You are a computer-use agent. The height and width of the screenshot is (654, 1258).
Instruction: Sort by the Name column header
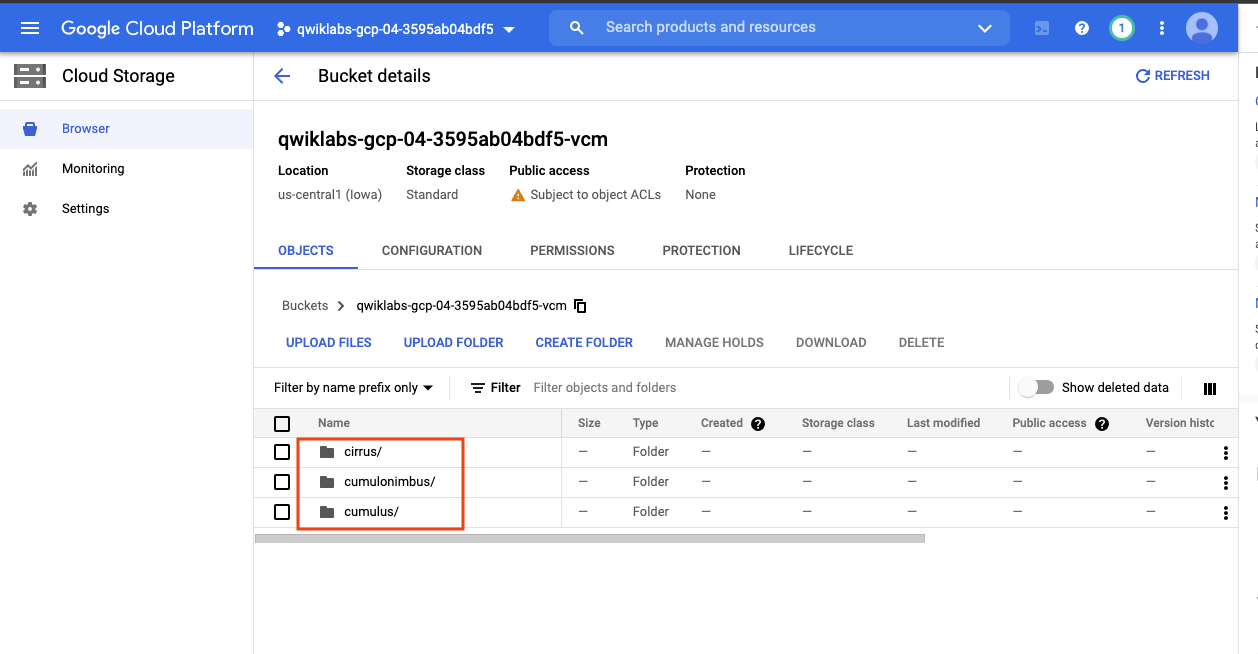334,424
